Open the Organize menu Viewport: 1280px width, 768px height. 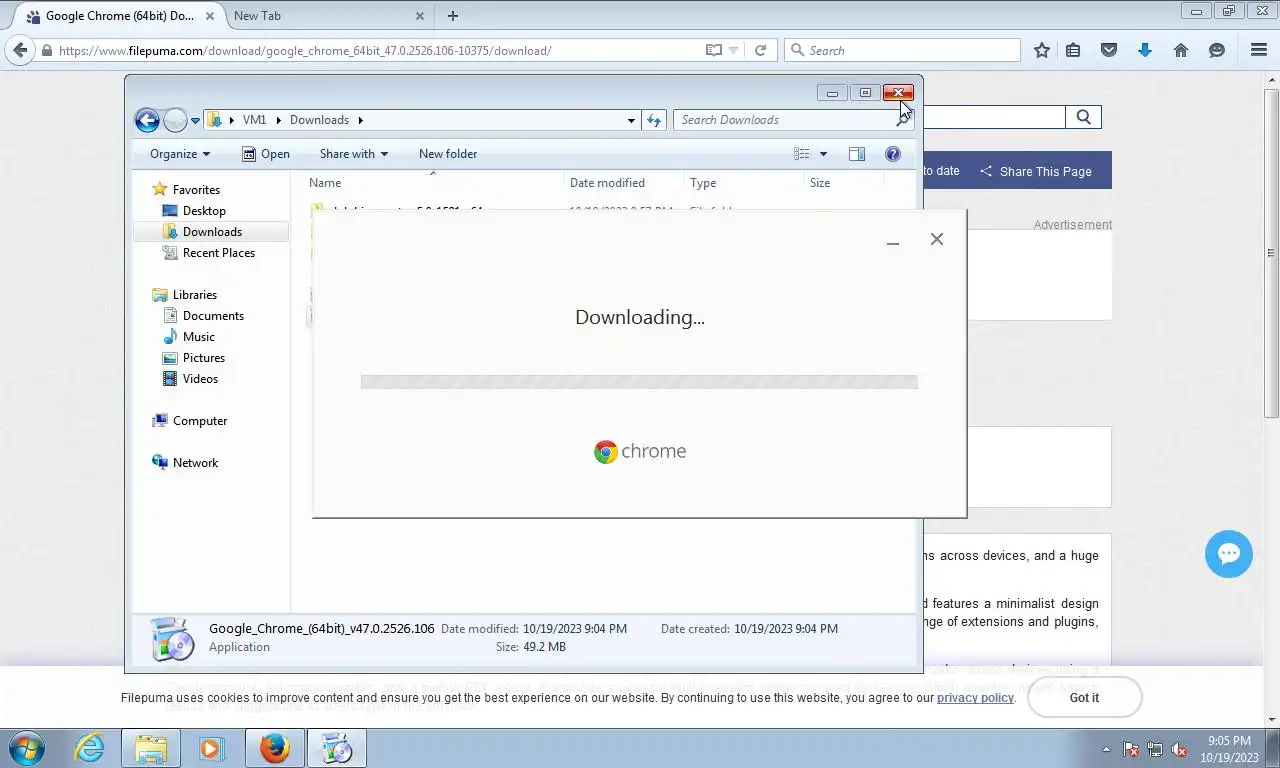[x=180, y=154]
